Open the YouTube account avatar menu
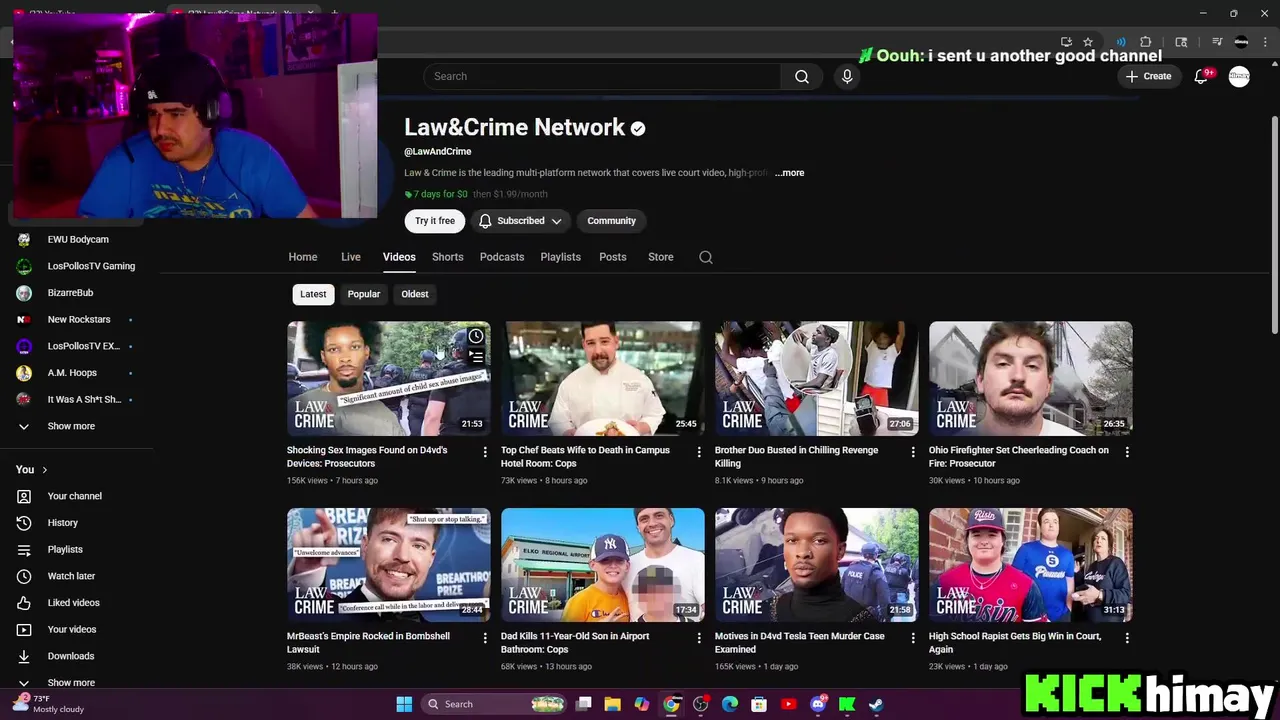Screen dimensions: 1280x720 [x=1239, y=76]
